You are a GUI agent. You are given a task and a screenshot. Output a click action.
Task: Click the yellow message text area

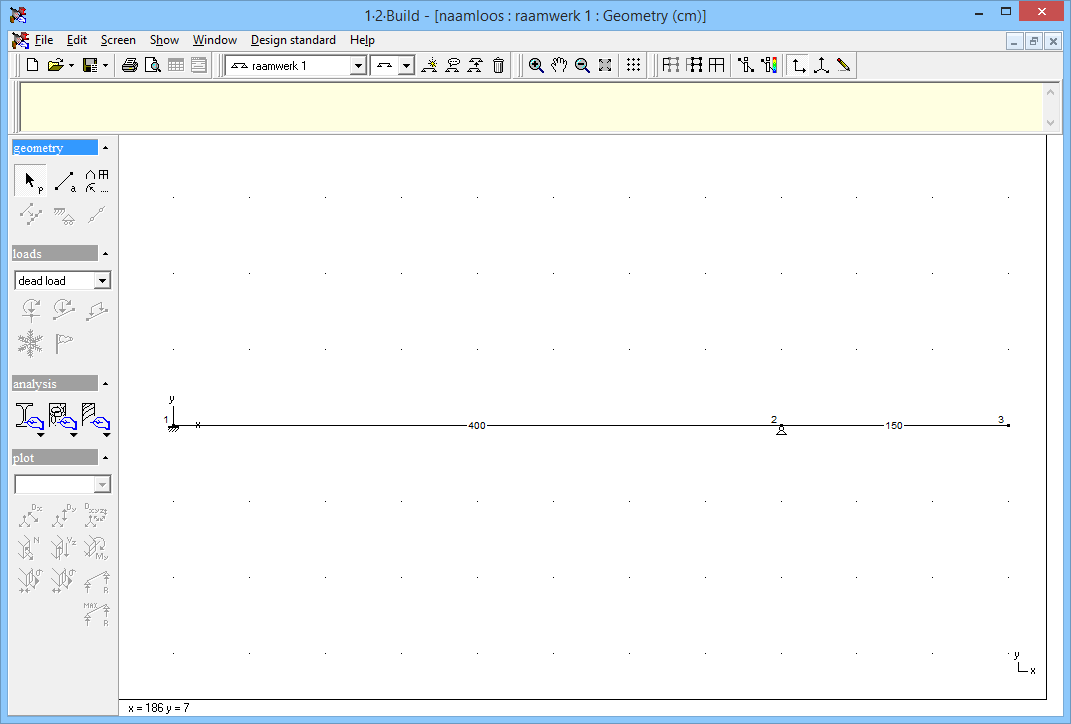tap(530, 106)
